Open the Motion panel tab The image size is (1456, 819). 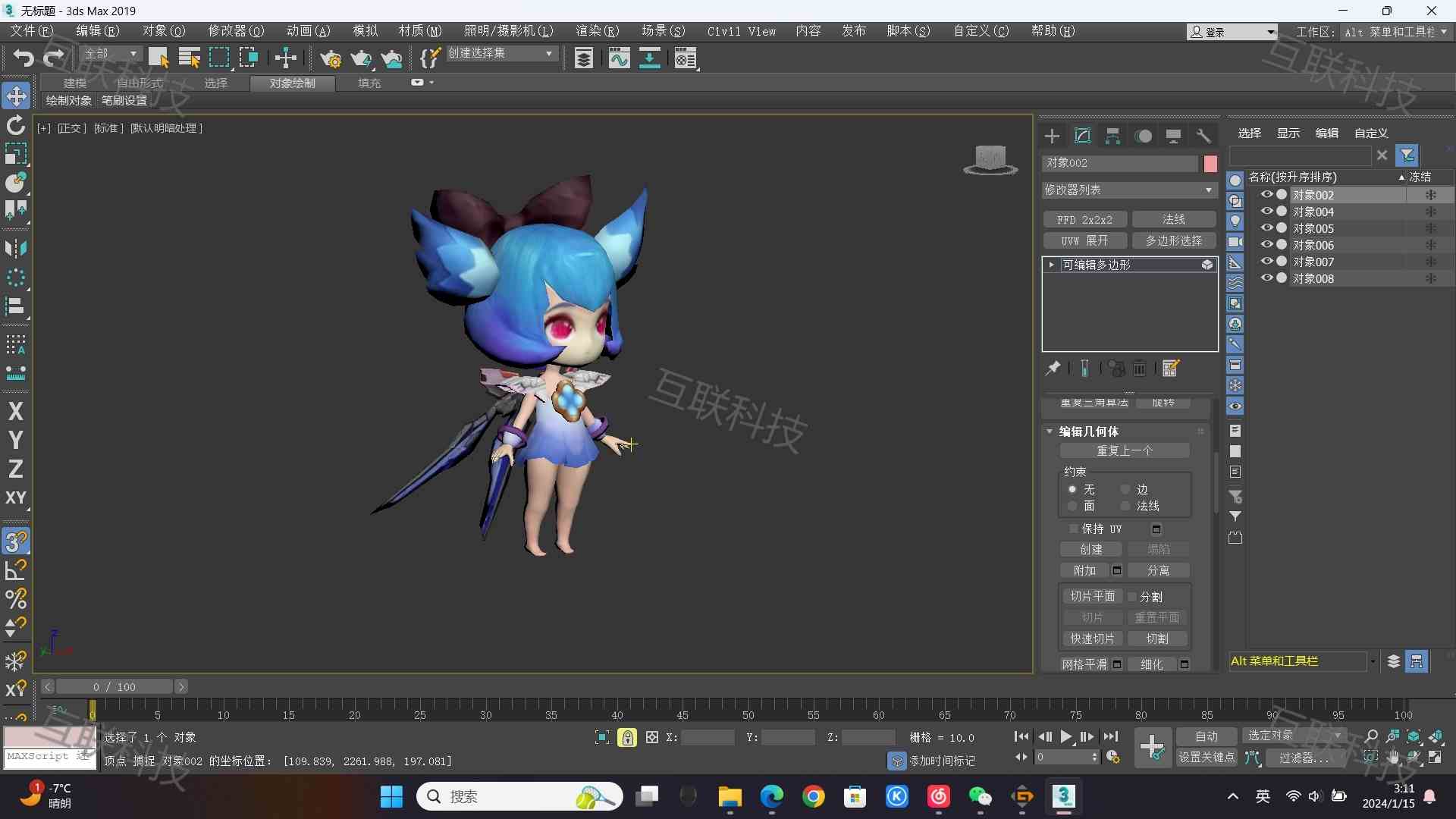(1144, 136)
